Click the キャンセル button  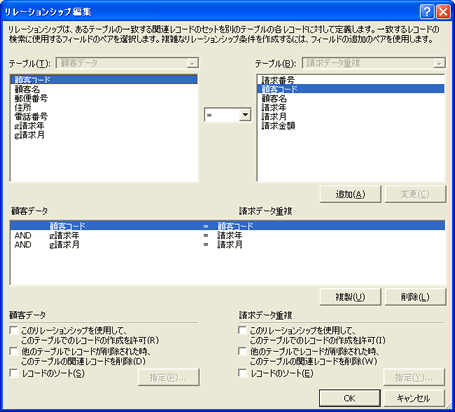coord(414,398)
